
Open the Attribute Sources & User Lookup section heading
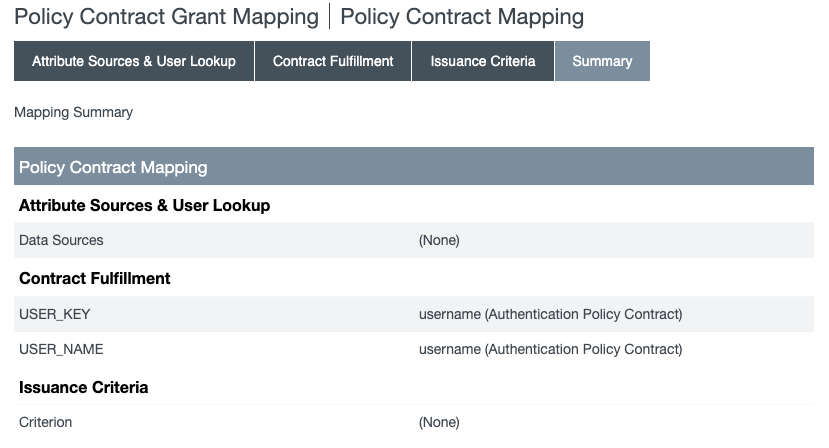(x=144, y=206)
